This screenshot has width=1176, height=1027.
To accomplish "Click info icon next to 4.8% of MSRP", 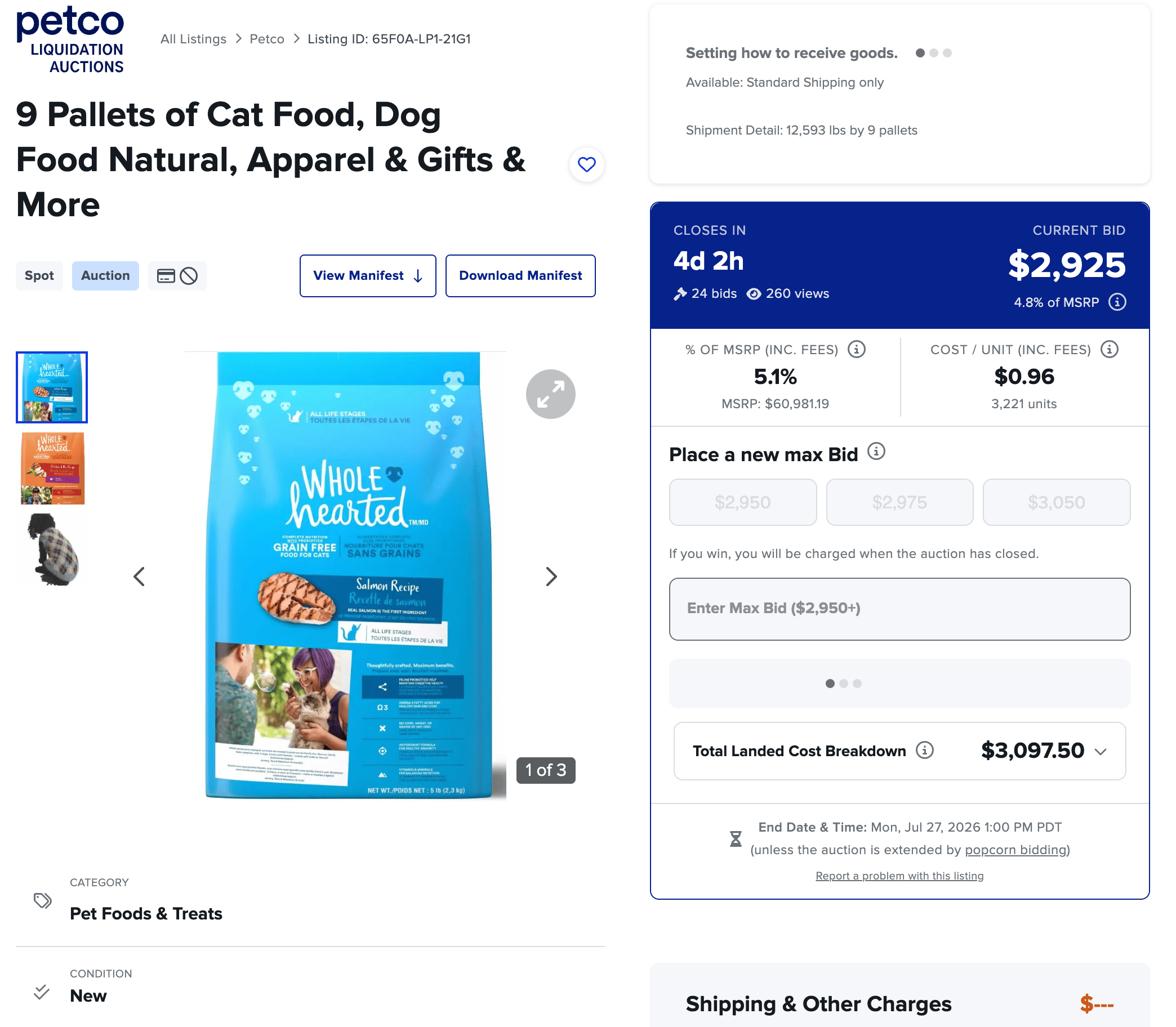I will [1117, 302].
